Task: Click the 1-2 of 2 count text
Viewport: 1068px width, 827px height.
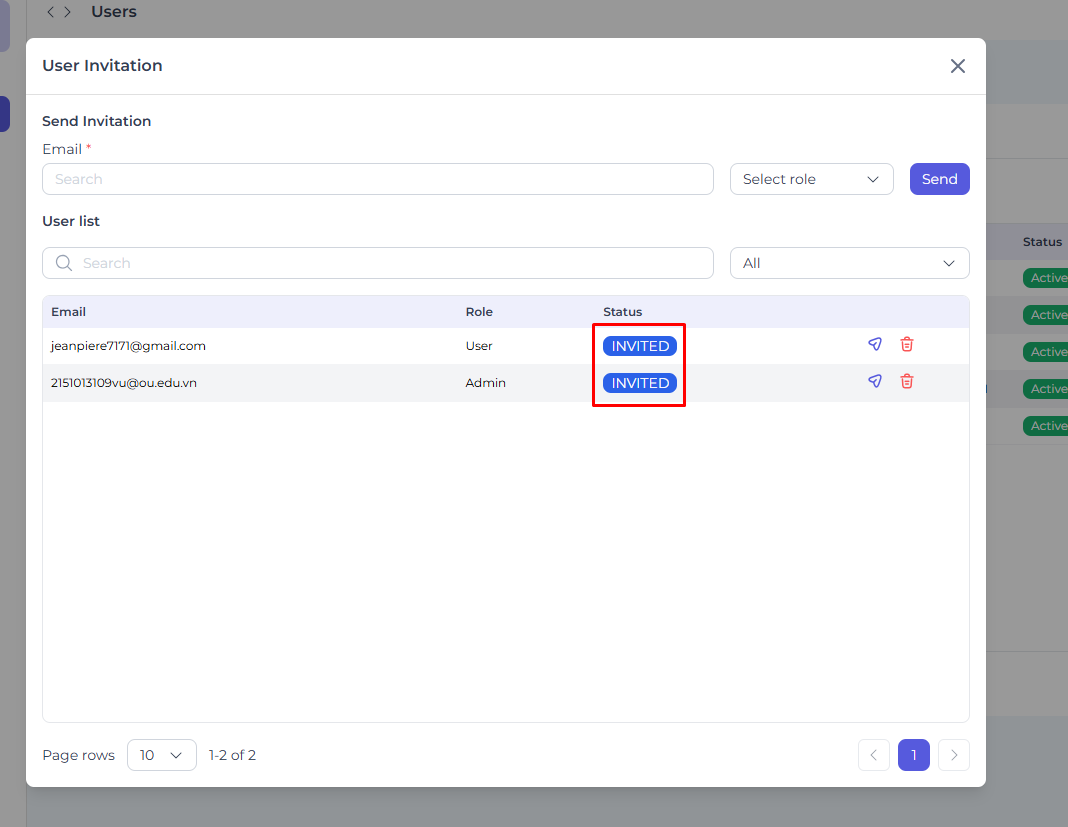Action: (232, 755)
